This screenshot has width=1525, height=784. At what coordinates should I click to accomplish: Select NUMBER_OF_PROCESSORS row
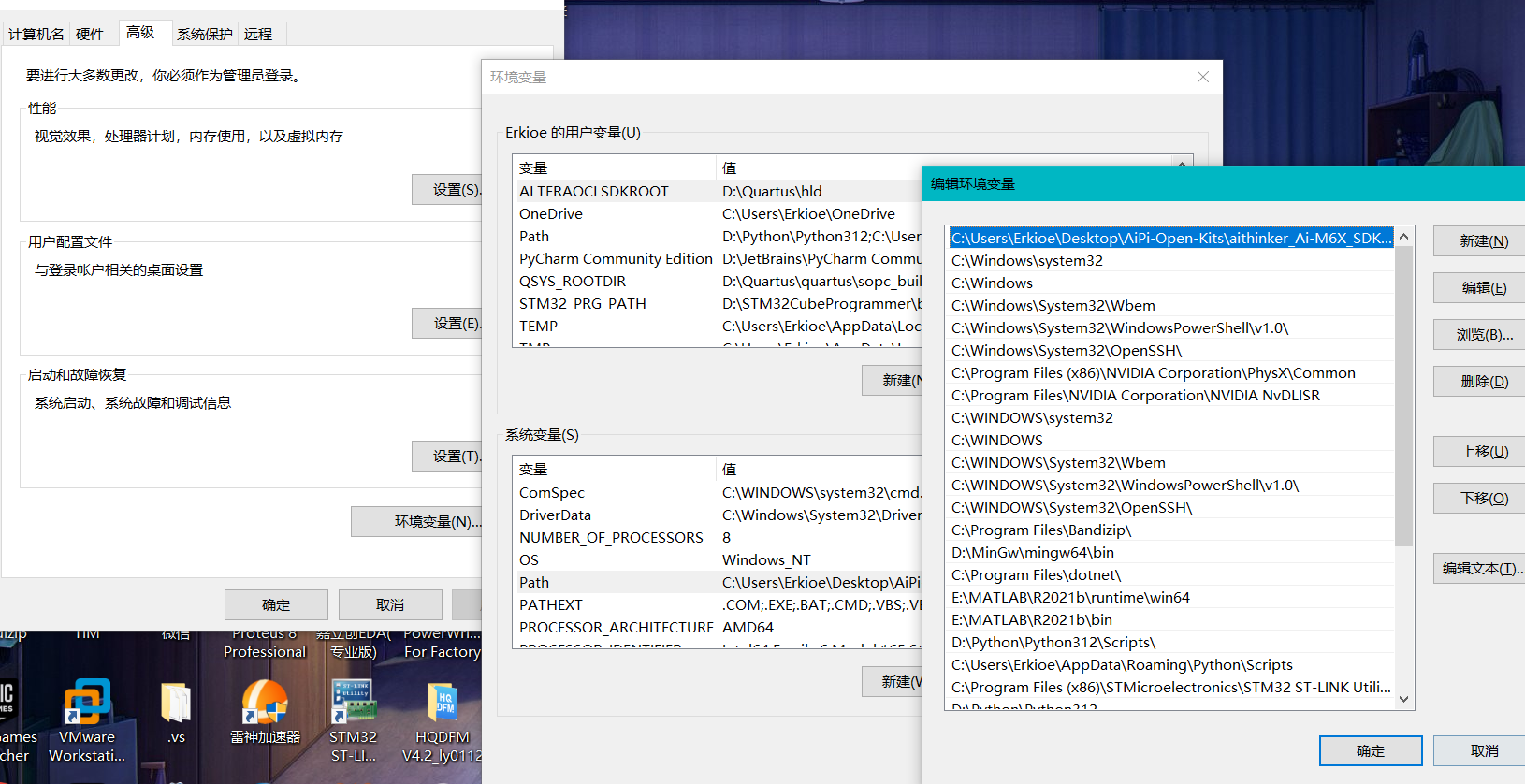tap(719, 537)
